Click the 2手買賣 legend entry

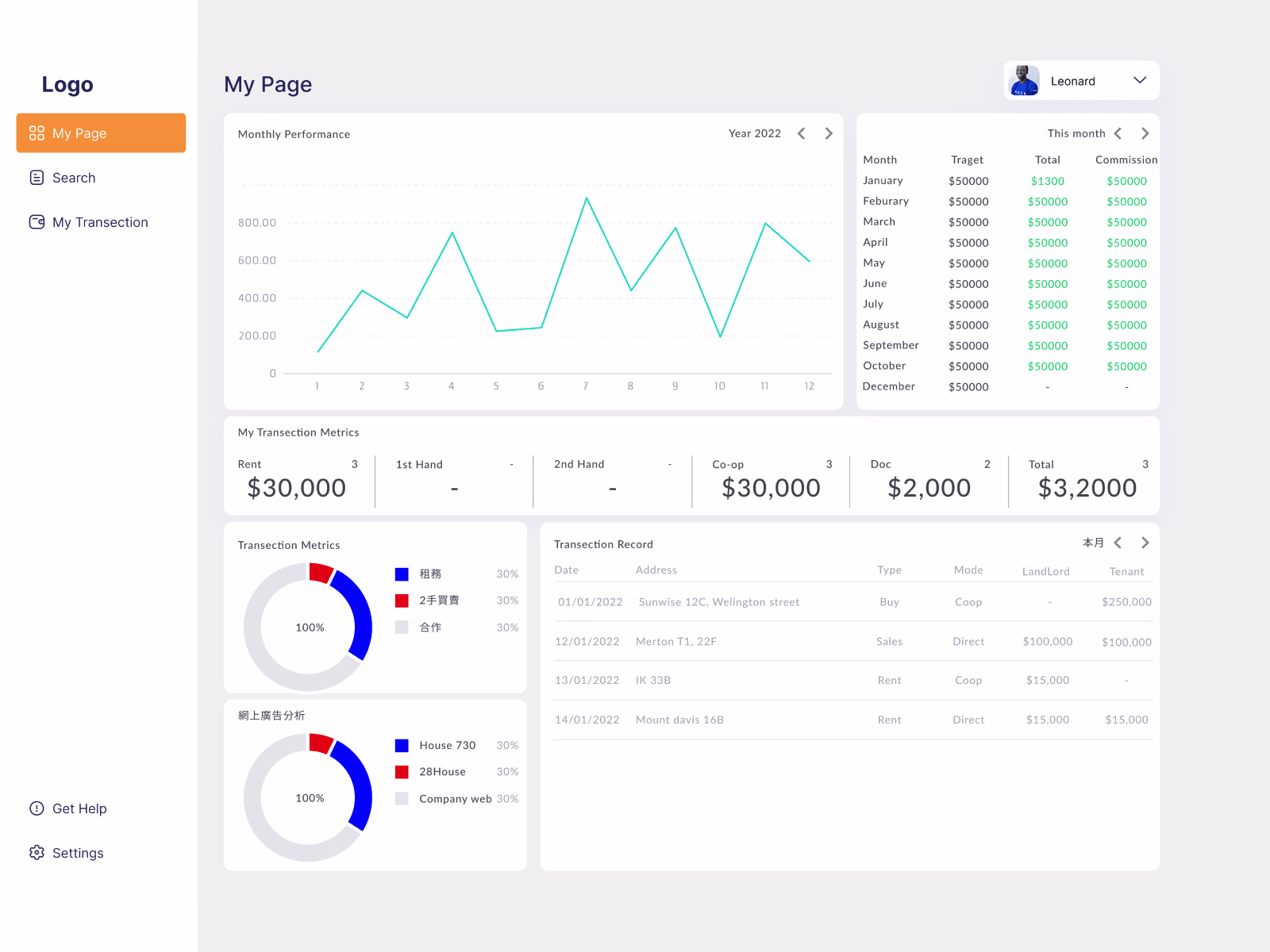(x=439, y=600)
